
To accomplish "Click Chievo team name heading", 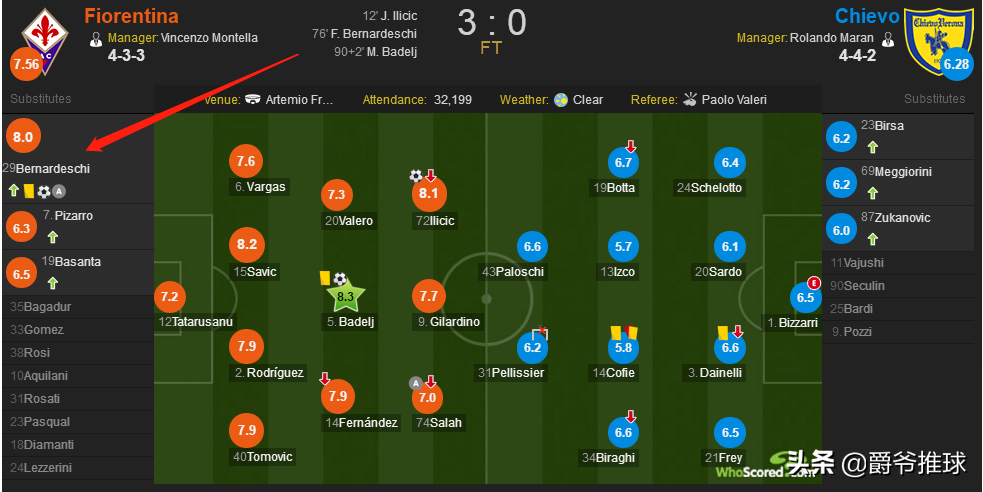I will pyautogui.click(x=867, y=16).
